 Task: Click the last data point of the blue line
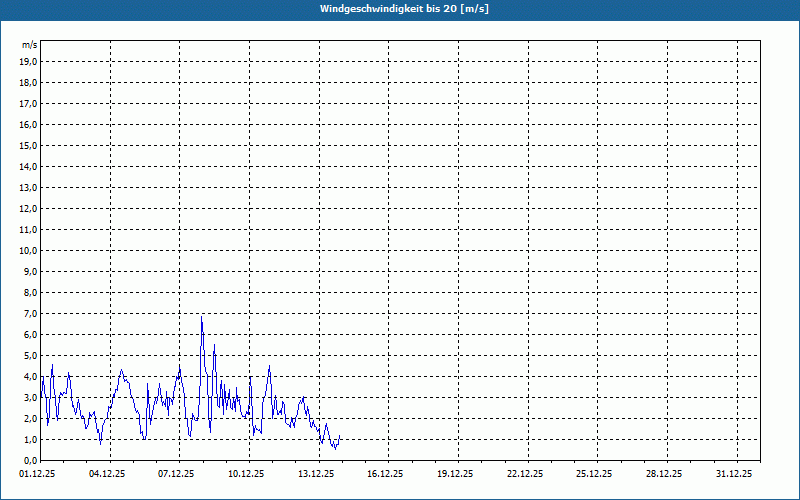(340, 437)
